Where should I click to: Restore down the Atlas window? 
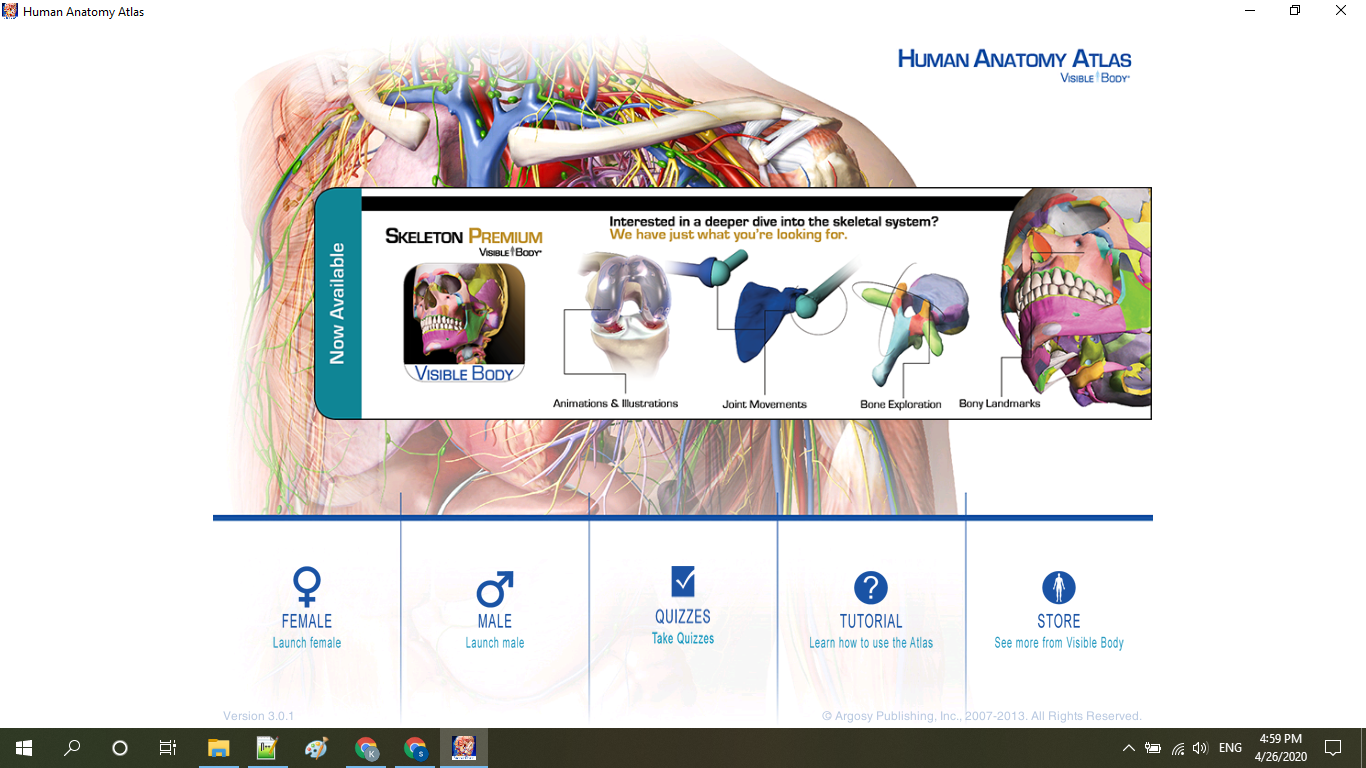(1296, 11)
